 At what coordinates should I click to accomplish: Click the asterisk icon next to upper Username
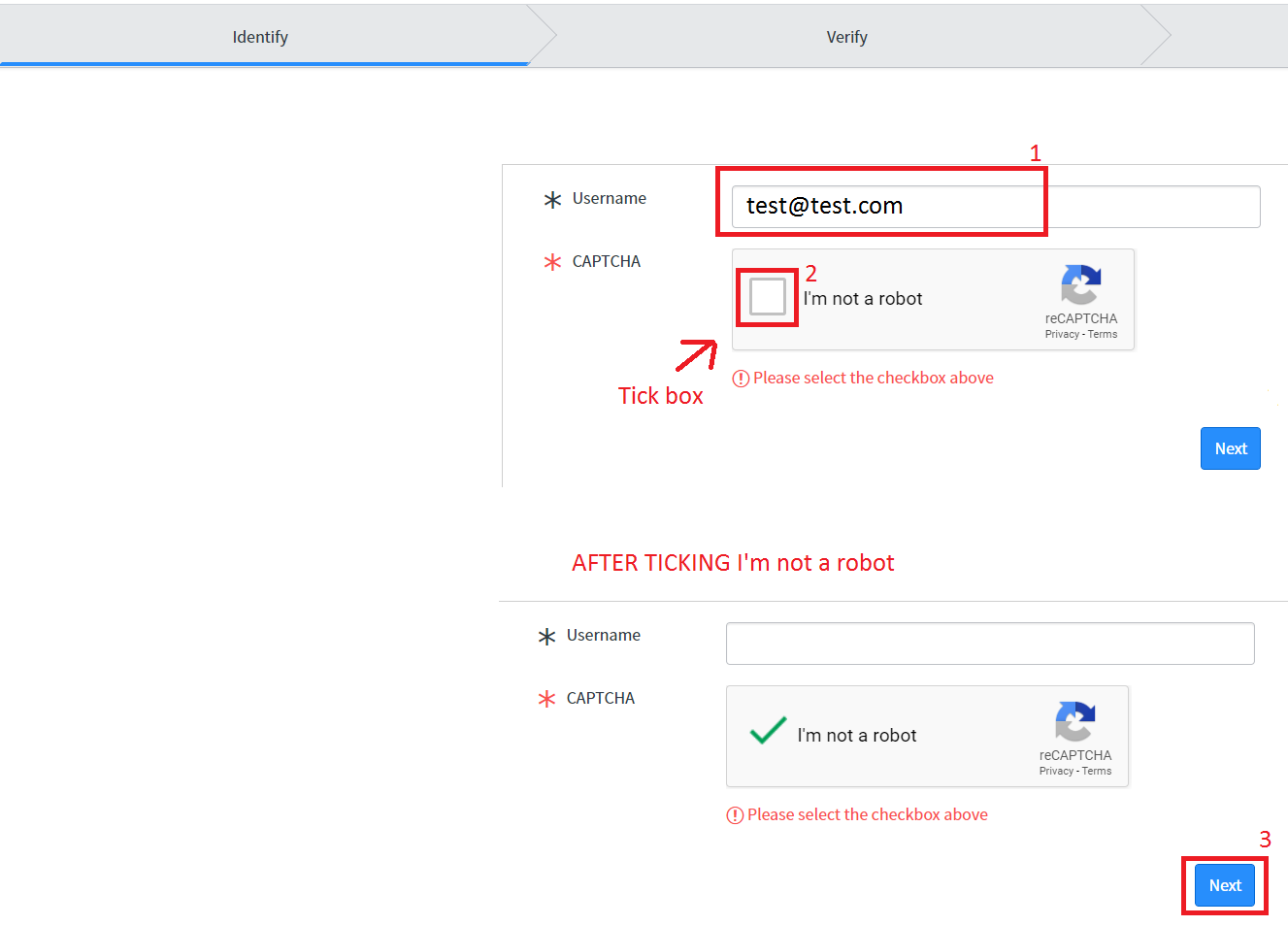tap(552, 200)
